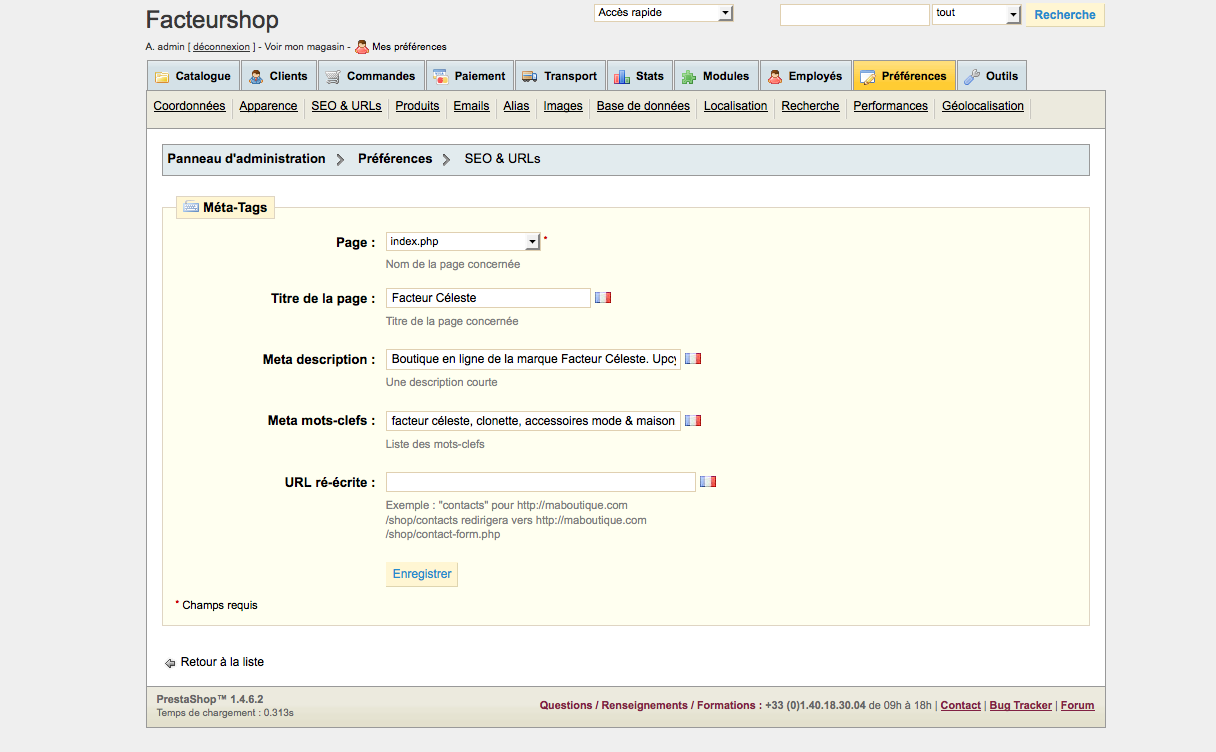
Task: Click the Stats bar chart icon
Action: tap(621, 76)
